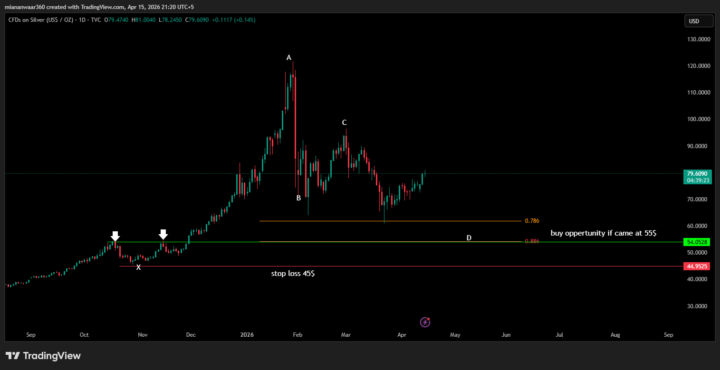
Task: Click the Jun label on time axis
Action: 506,335
